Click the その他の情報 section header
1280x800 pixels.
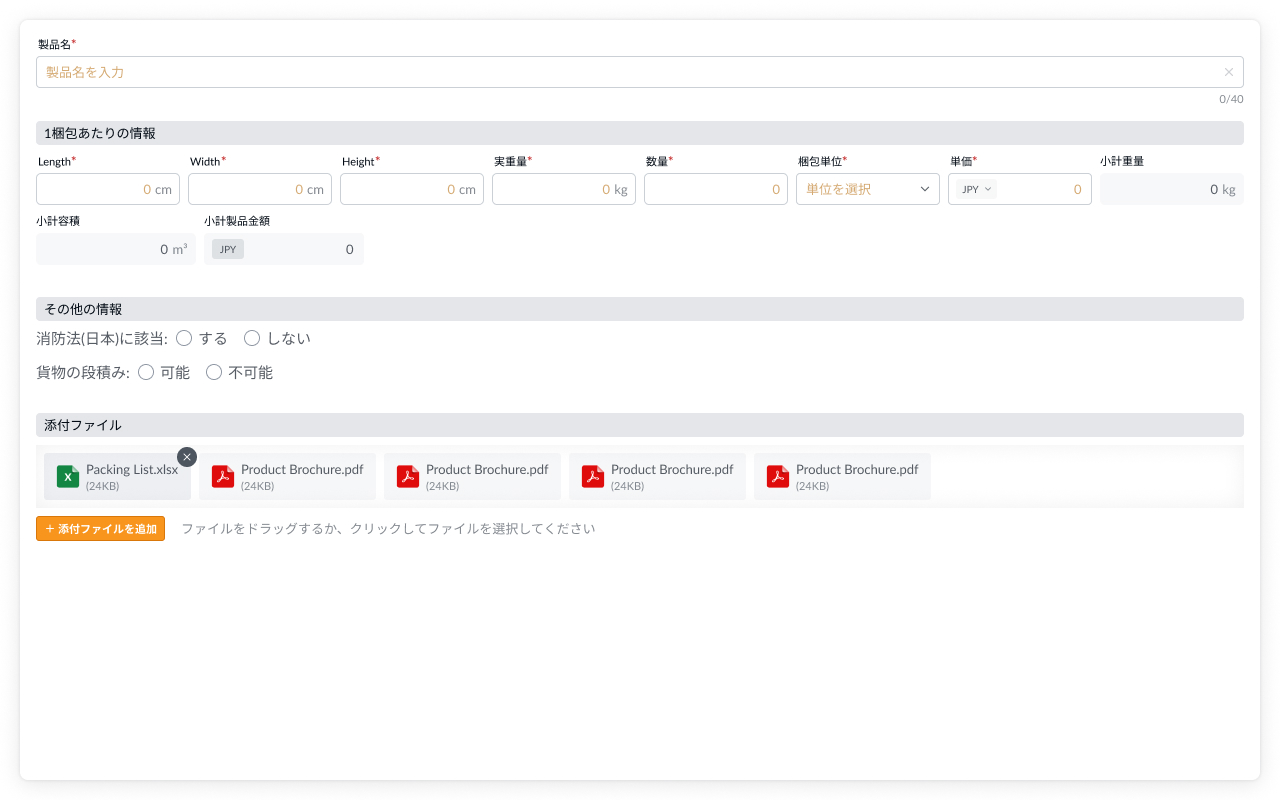point(640,309)
